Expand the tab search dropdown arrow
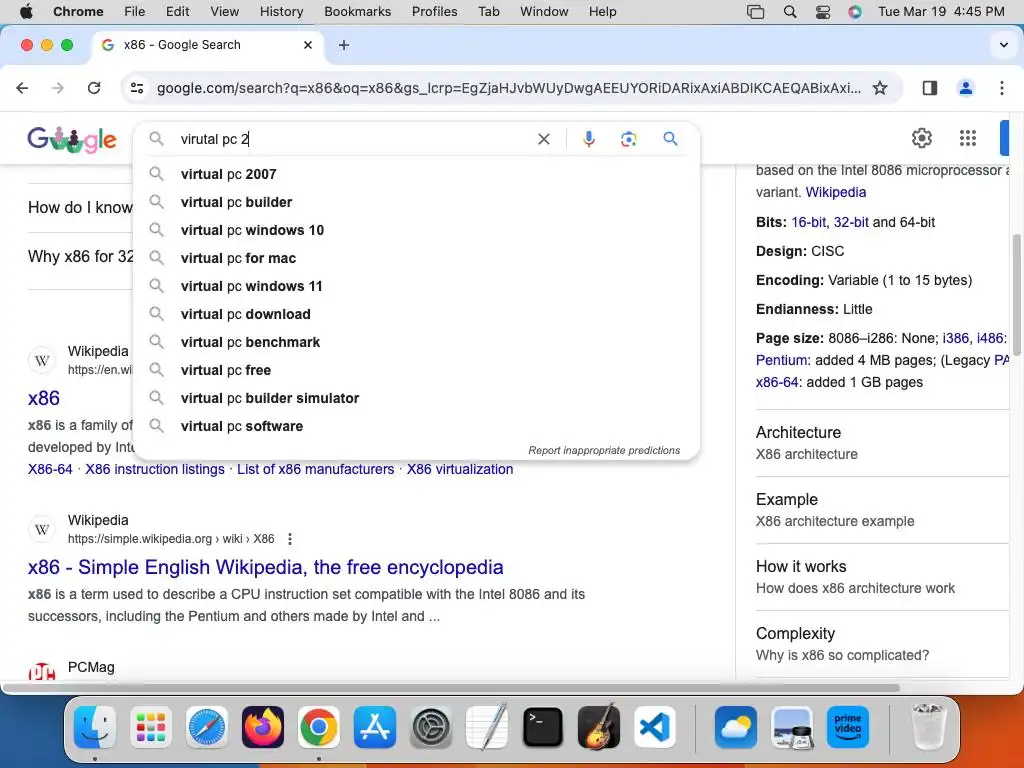The width and height of the screenshot is (1024, 768). coord(1003,45)
